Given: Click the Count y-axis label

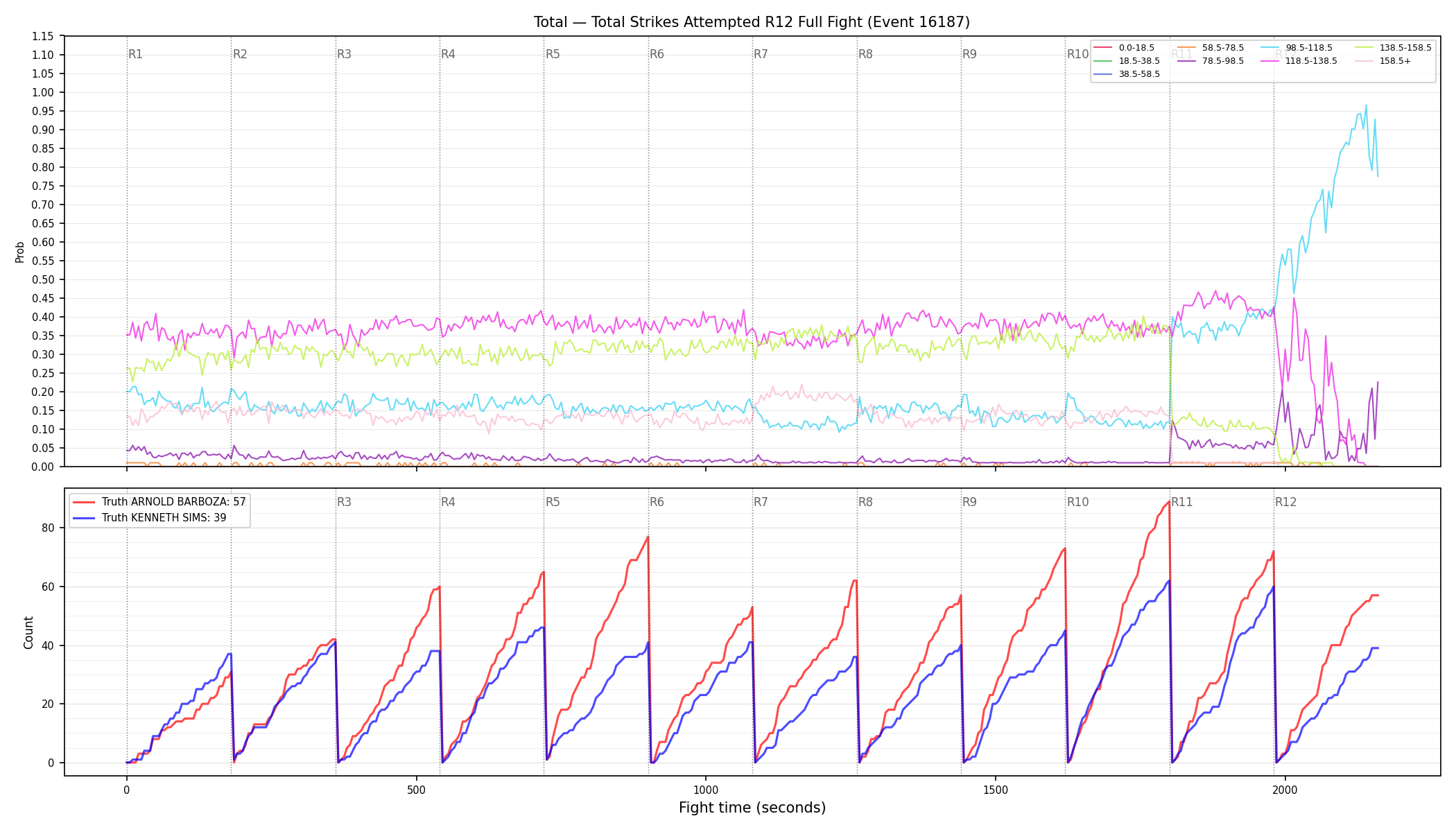Looking at the screenshot, I should click(28, 632).
